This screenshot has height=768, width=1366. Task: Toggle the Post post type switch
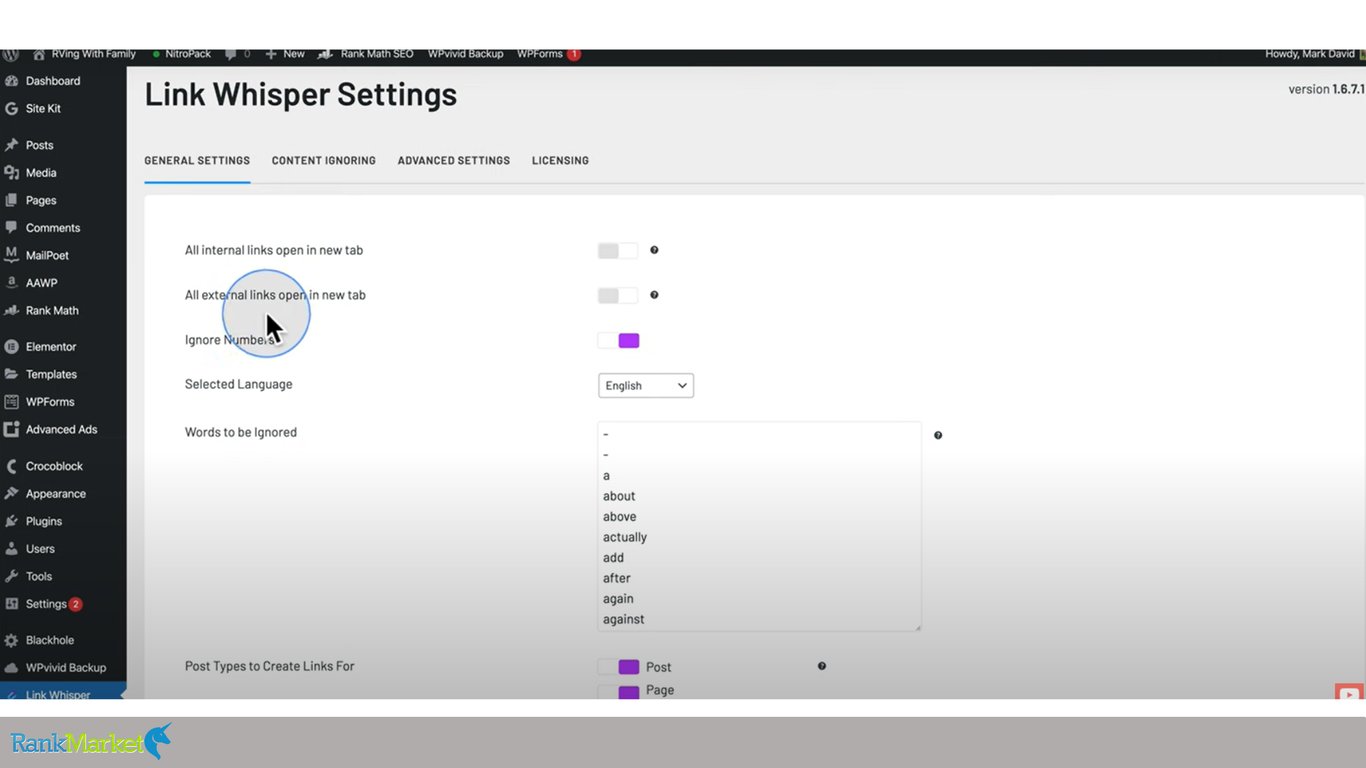[x=618, y=667]
